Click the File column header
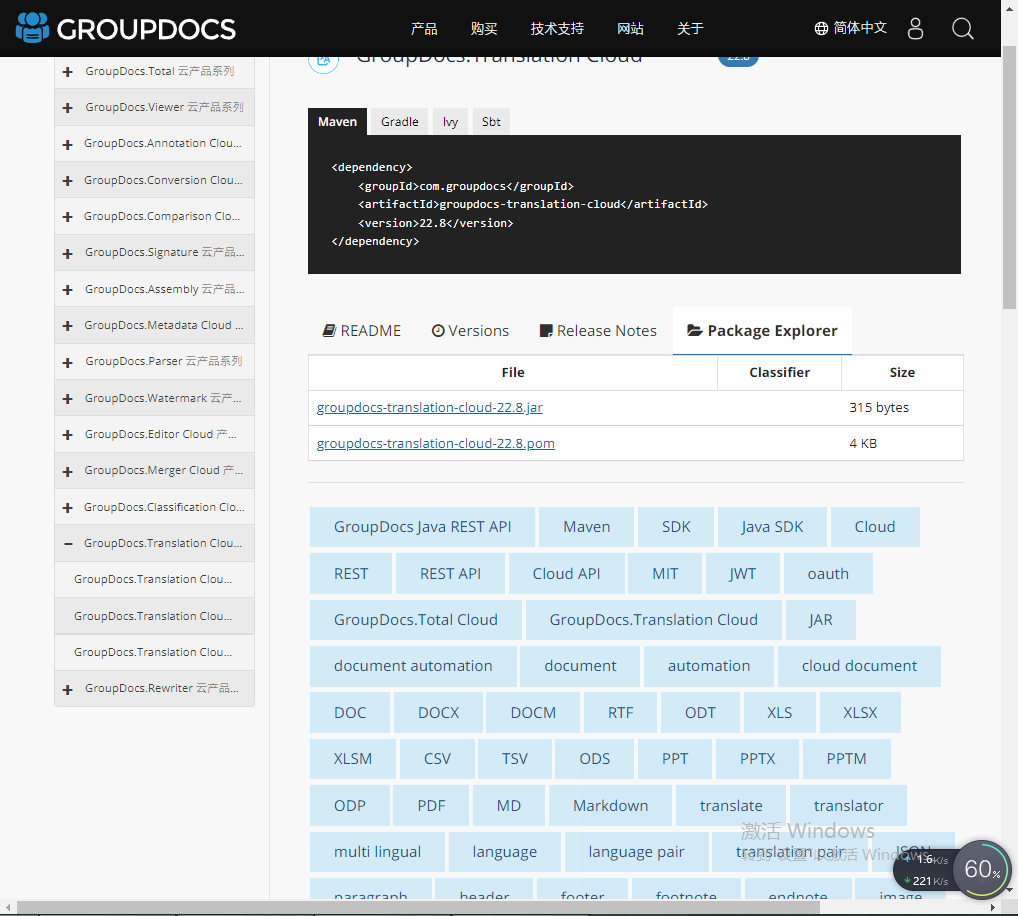1018x916 pixels. pos(513,373)
